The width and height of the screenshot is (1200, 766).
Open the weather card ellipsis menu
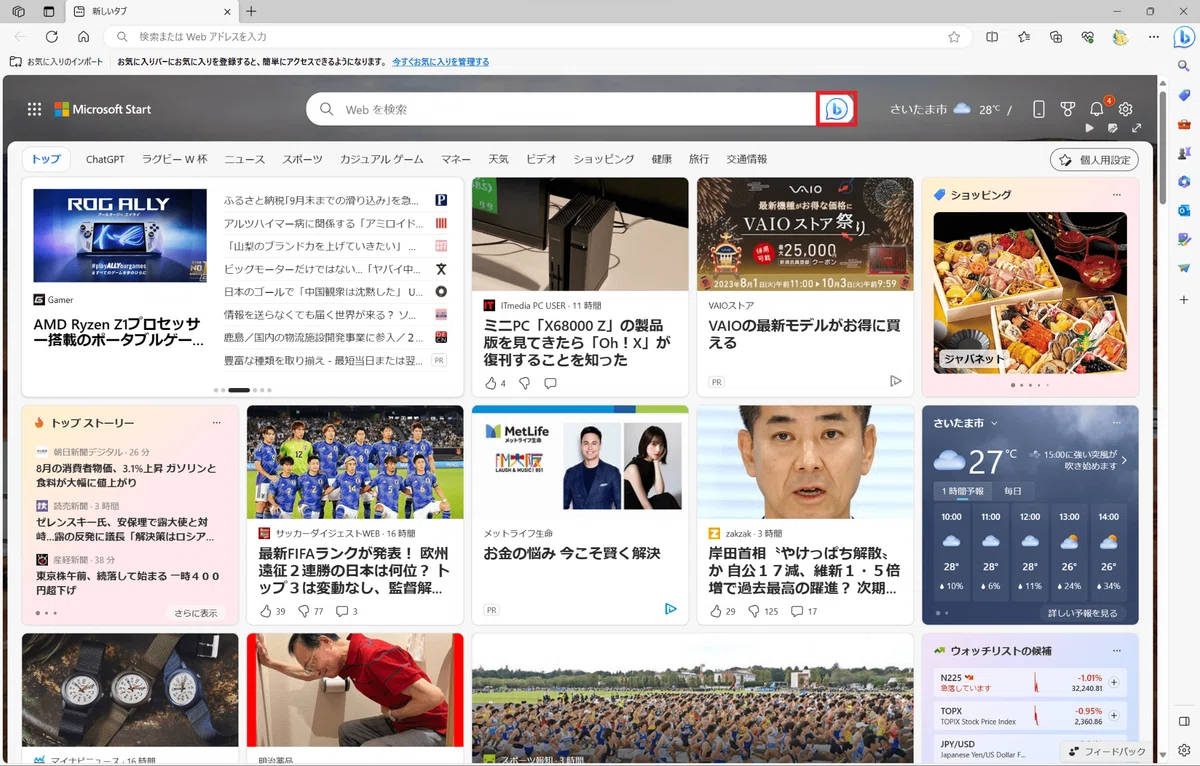coord(1117,423)
